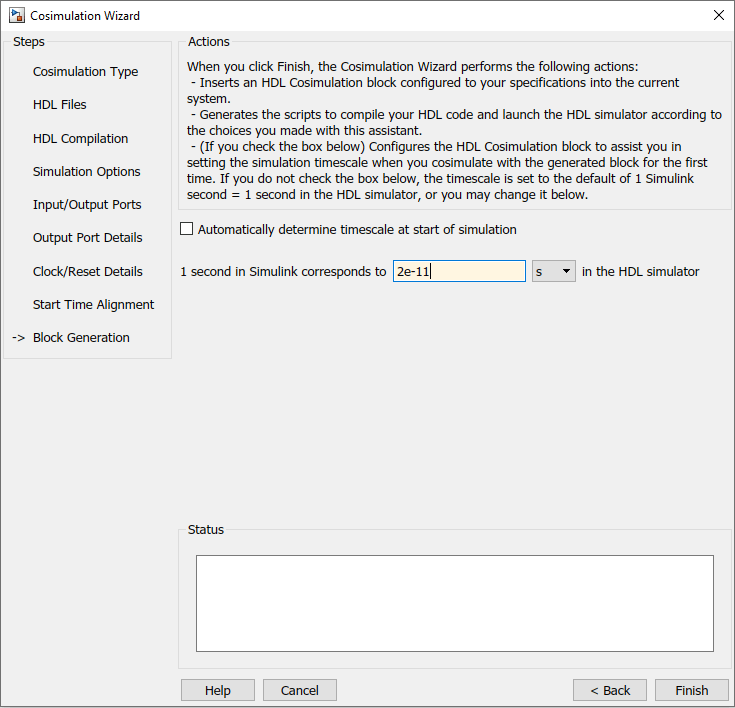Click the Cosimulation Wizard title bar icon
The width and height of the screenshot is (735, 708).
pyautogui.click(x=17, y=16)
